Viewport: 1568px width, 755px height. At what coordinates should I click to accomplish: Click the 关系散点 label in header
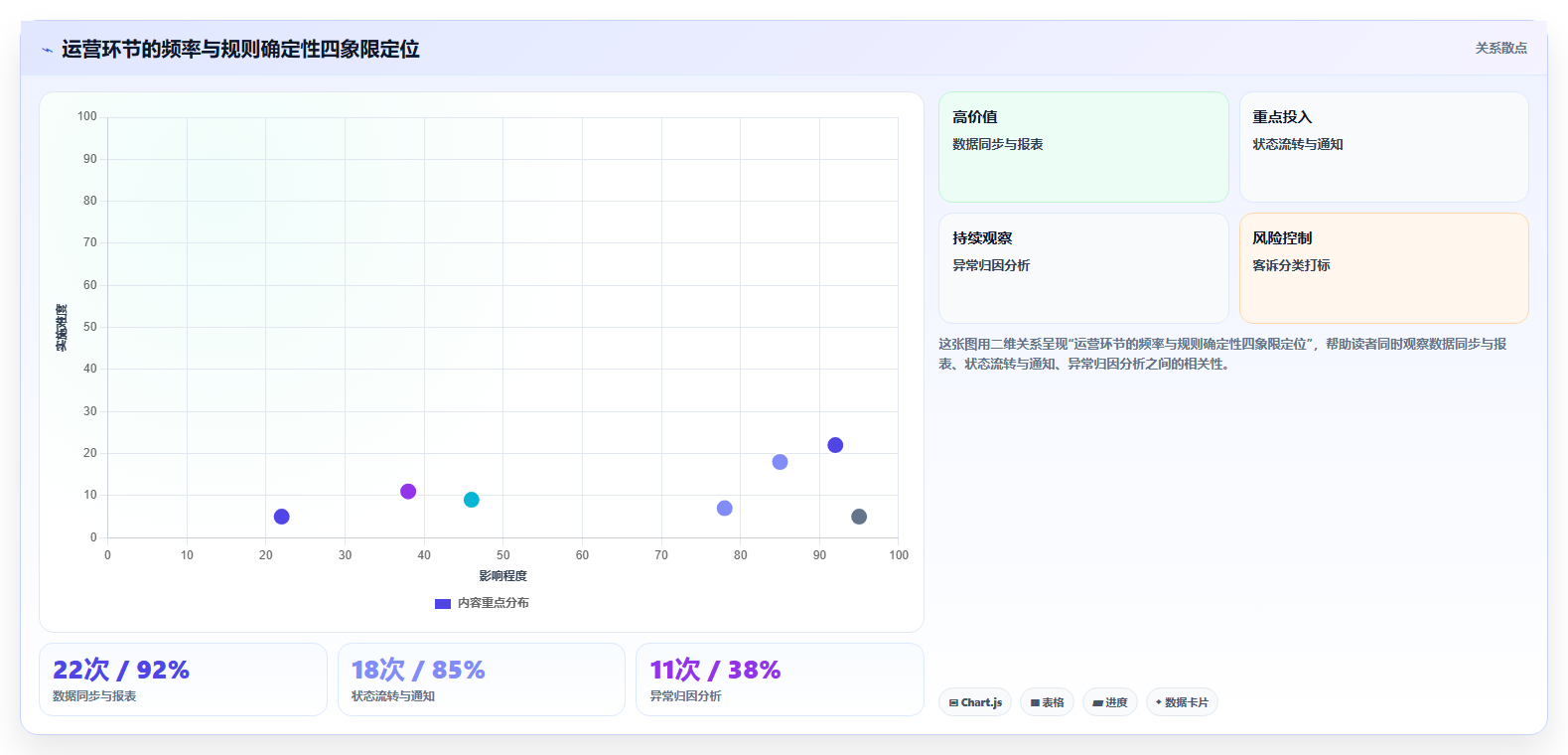[x=1500, y=48]
